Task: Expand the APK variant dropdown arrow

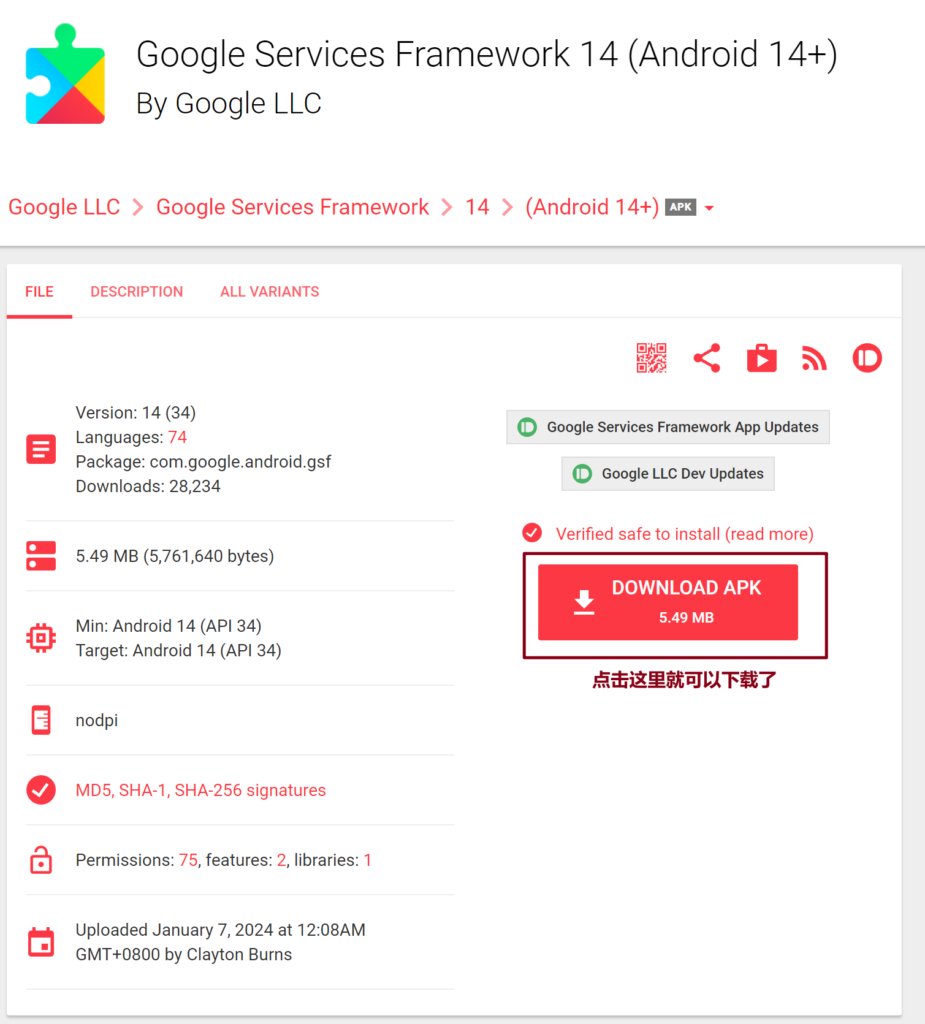Action: pyautogui.click(x=709, y=208)
